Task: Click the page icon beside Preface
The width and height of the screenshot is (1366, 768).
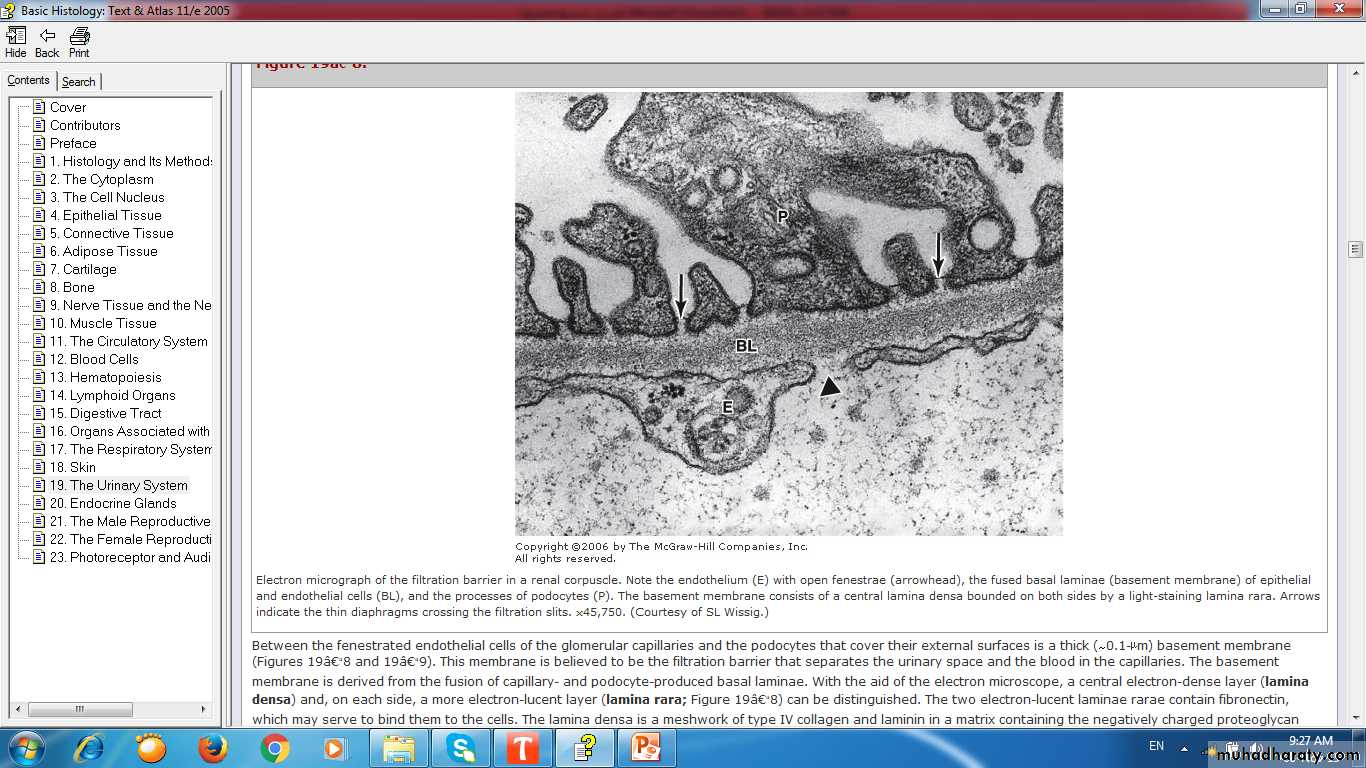Action: (x=39, y=143)
